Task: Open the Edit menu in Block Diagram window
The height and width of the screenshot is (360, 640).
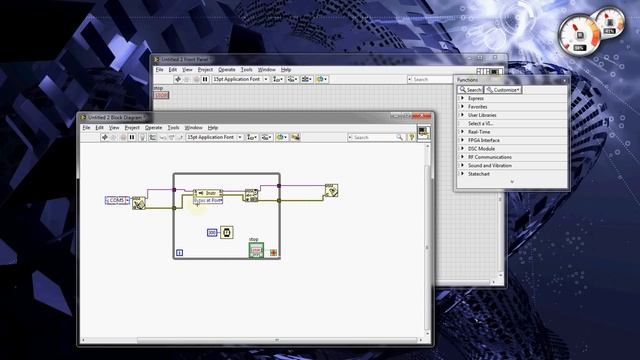Action: click(99, 128)
